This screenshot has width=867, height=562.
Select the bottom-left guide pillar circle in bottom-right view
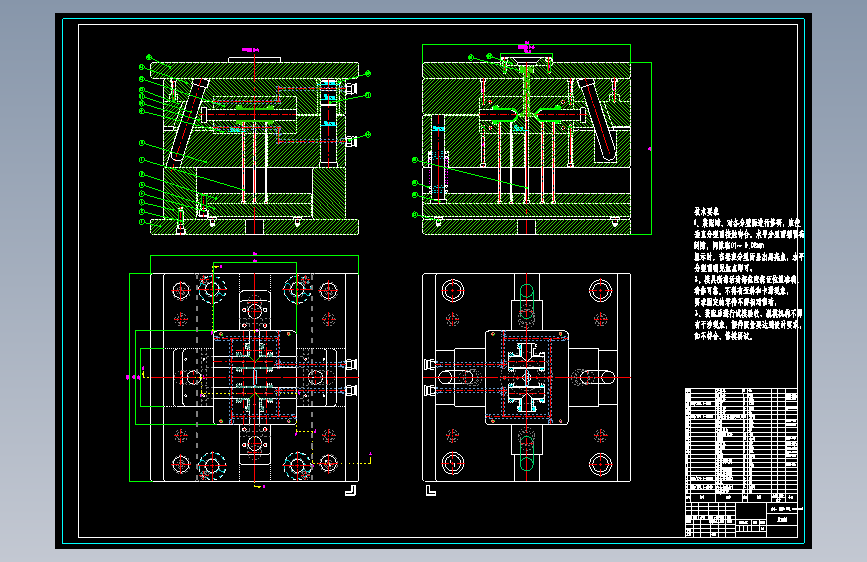[453, 464]
